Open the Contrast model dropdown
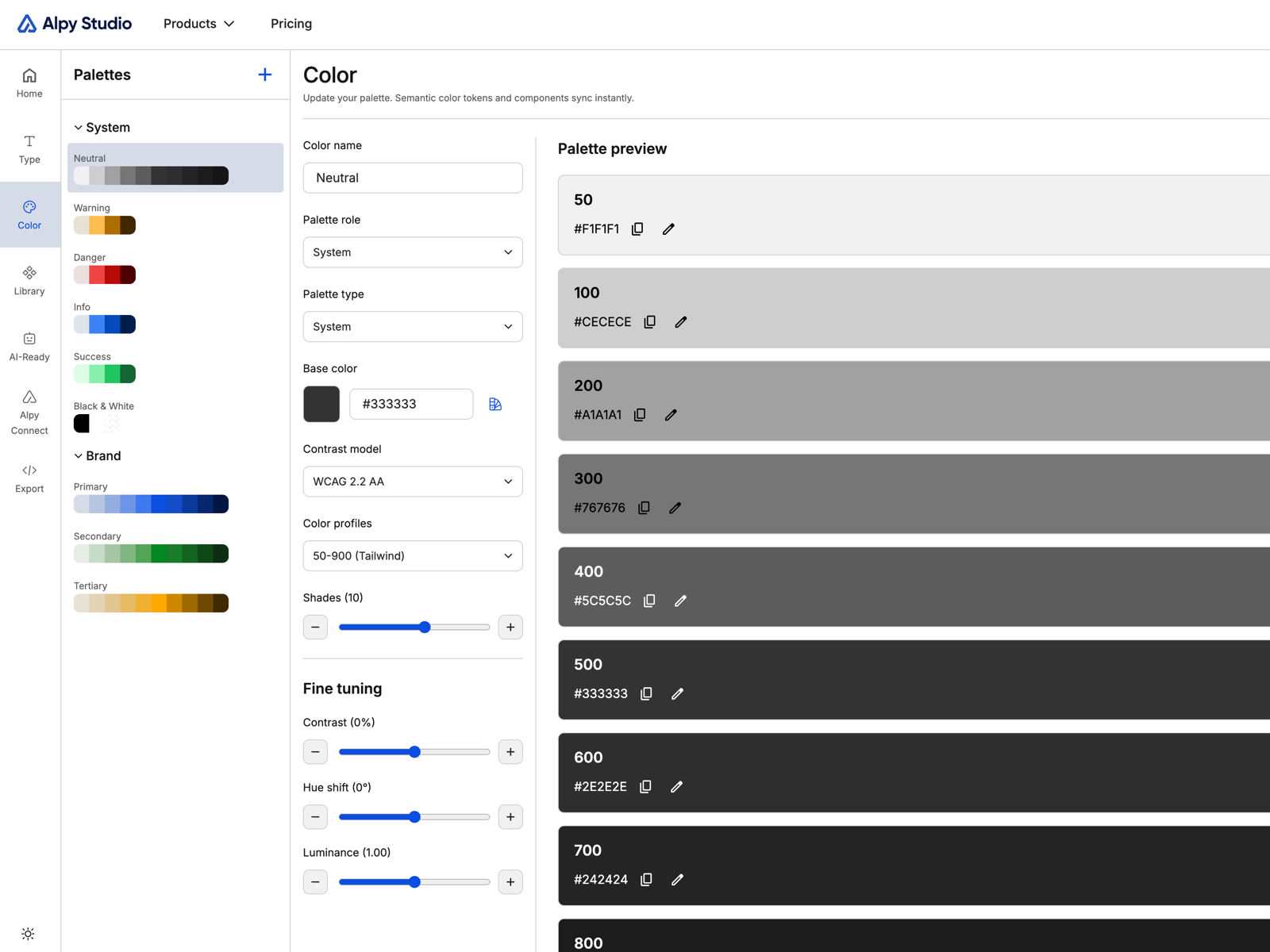The width and height of the screenshot is (1270, 952). 413,482
